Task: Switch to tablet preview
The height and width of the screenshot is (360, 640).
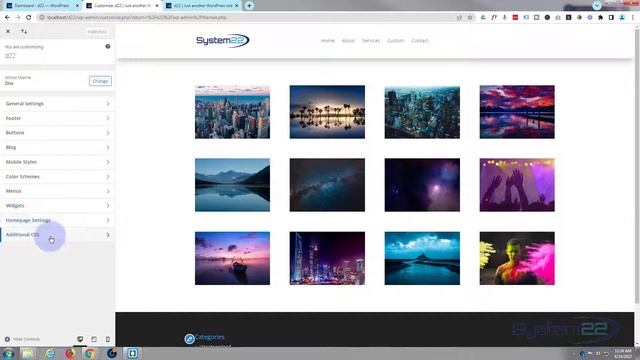Action: pyautogui.click(x=94, y=339)
